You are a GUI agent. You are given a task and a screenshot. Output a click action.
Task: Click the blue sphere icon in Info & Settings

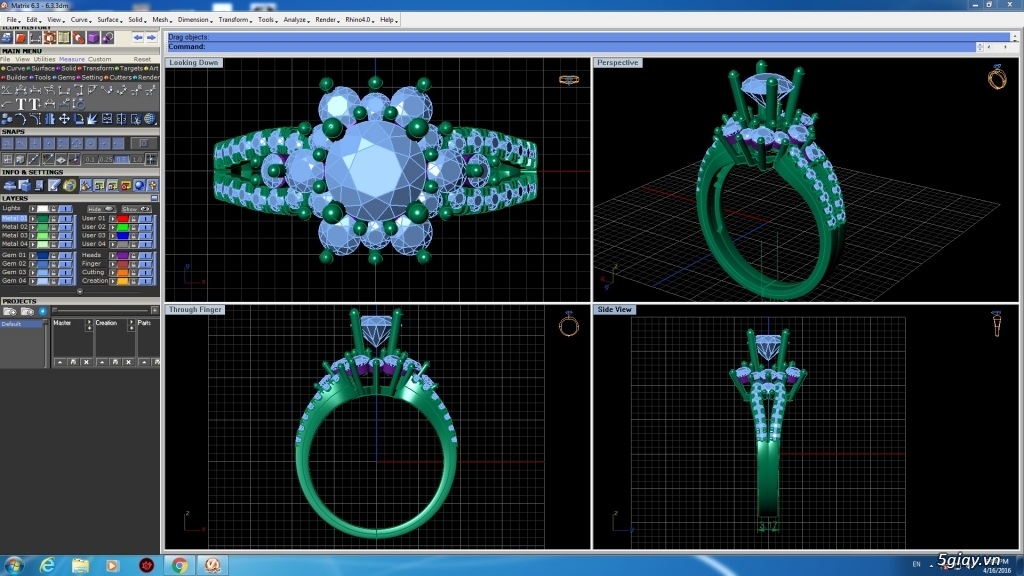click(x=141, y=185)
